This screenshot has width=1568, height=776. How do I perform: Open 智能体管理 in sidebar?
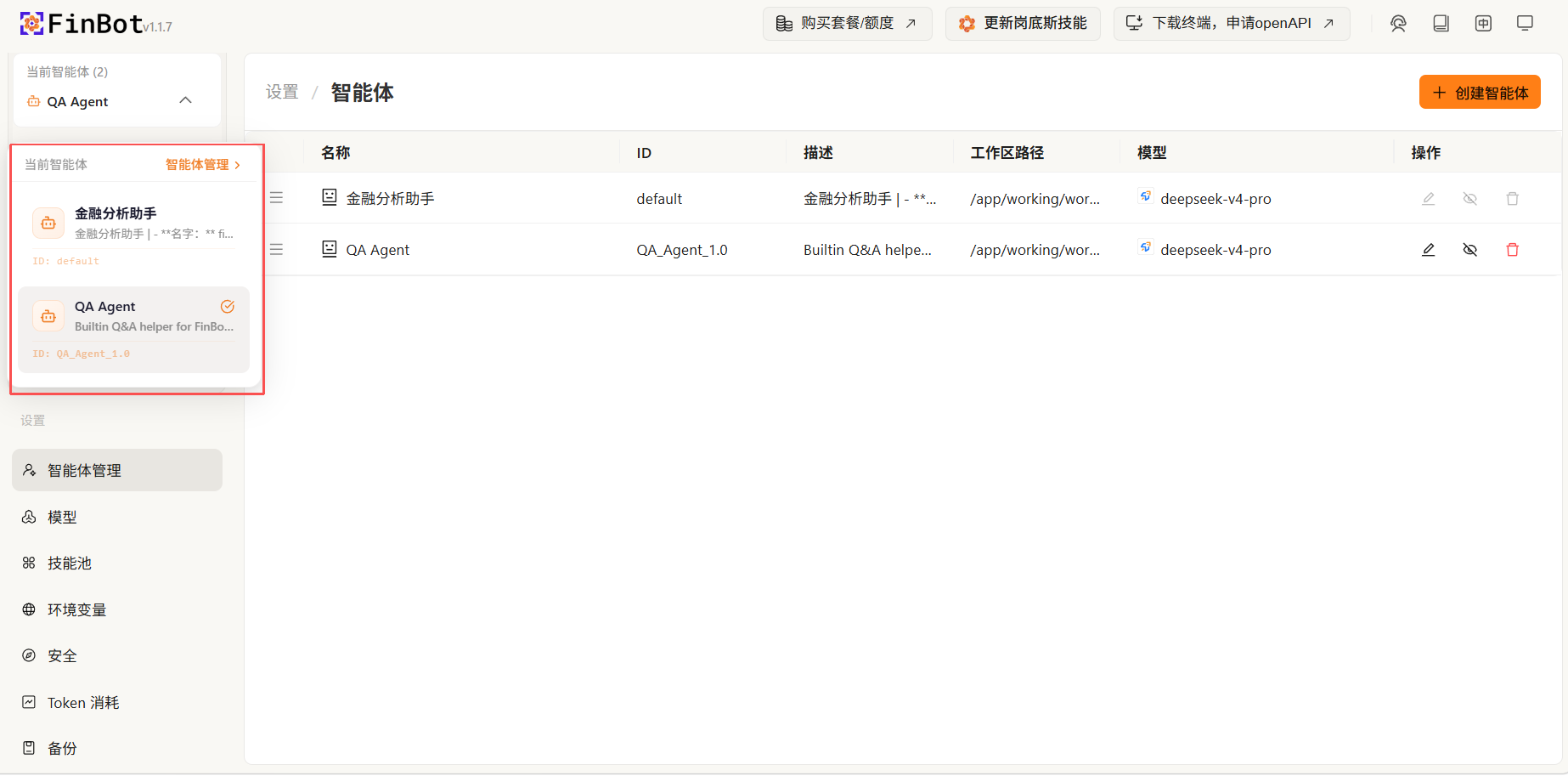[117, 470]
